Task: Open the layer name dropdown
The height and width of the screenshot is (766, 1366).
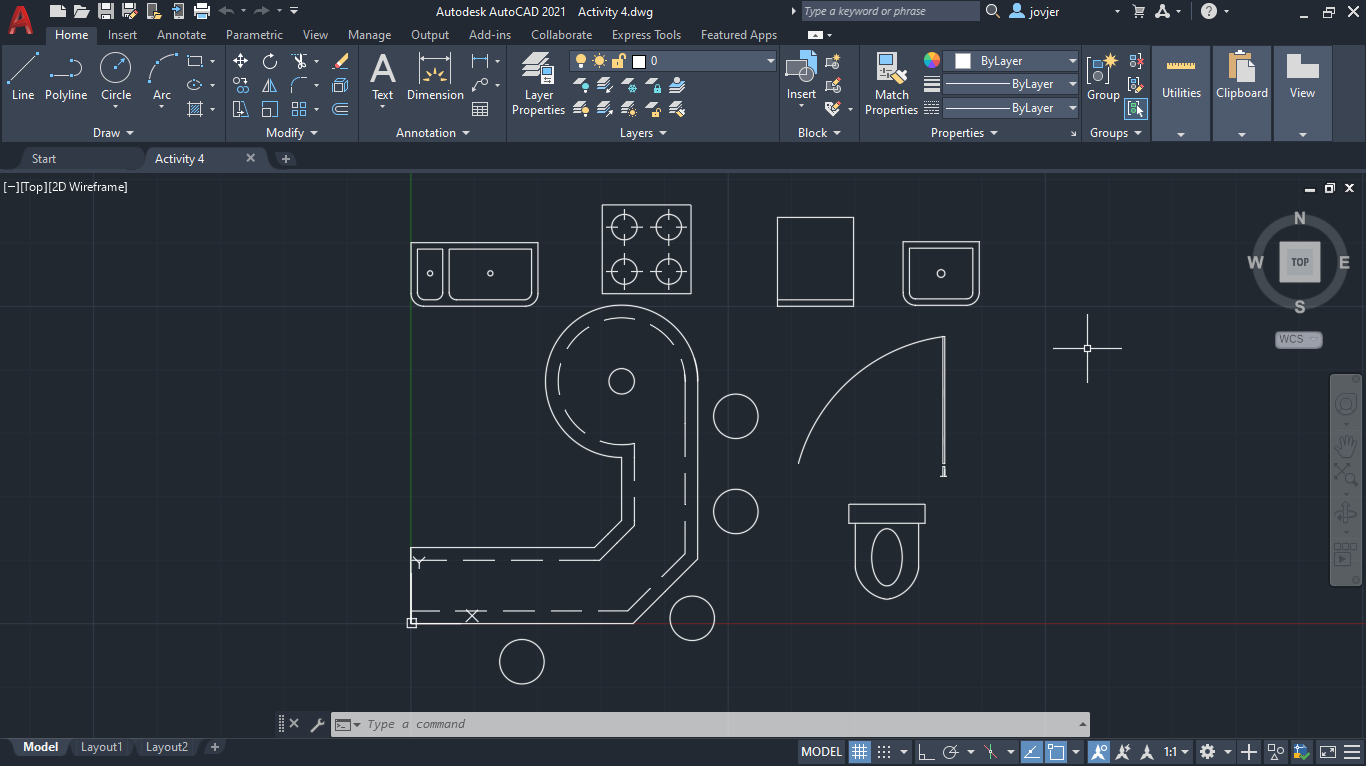Action: coord(673,61)
